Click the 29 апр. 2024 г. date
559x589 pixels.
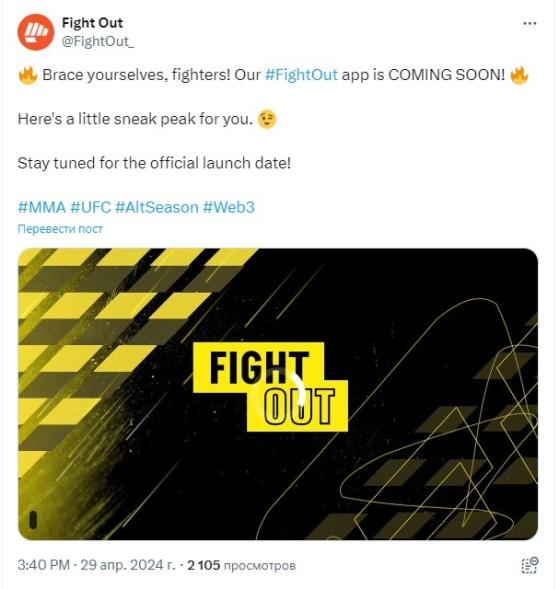[x=128, y=565]
